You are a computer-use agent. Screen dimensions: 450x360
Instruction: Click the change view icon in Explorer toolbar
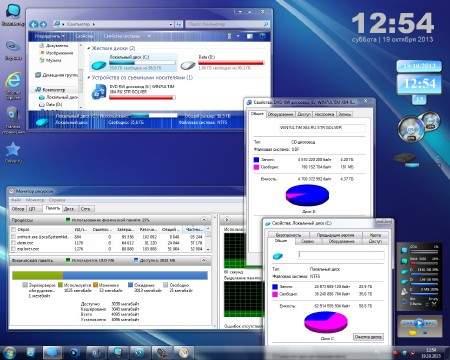pos(229,36)
